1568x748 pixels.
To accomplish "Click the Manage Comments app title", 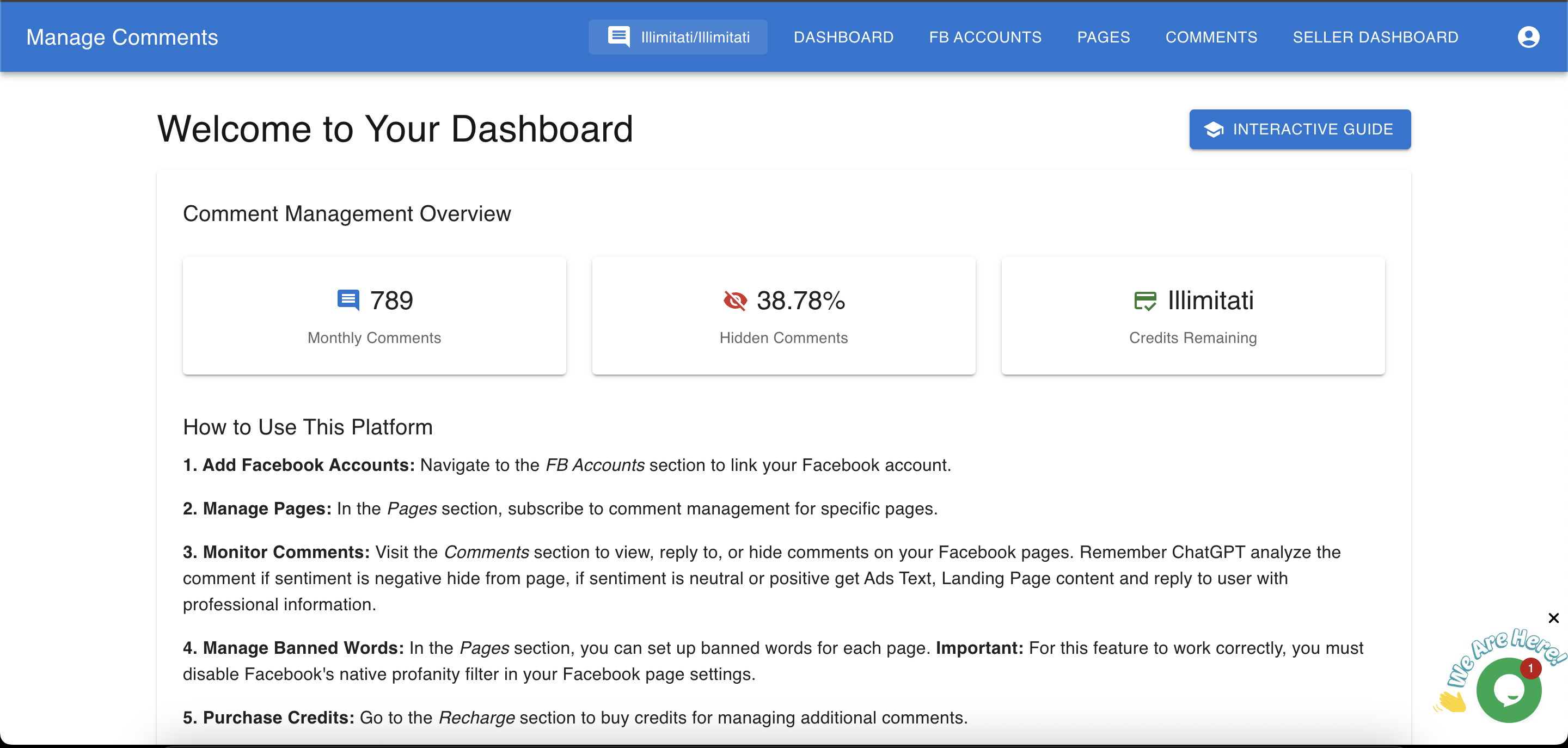I will click(122, 37).
